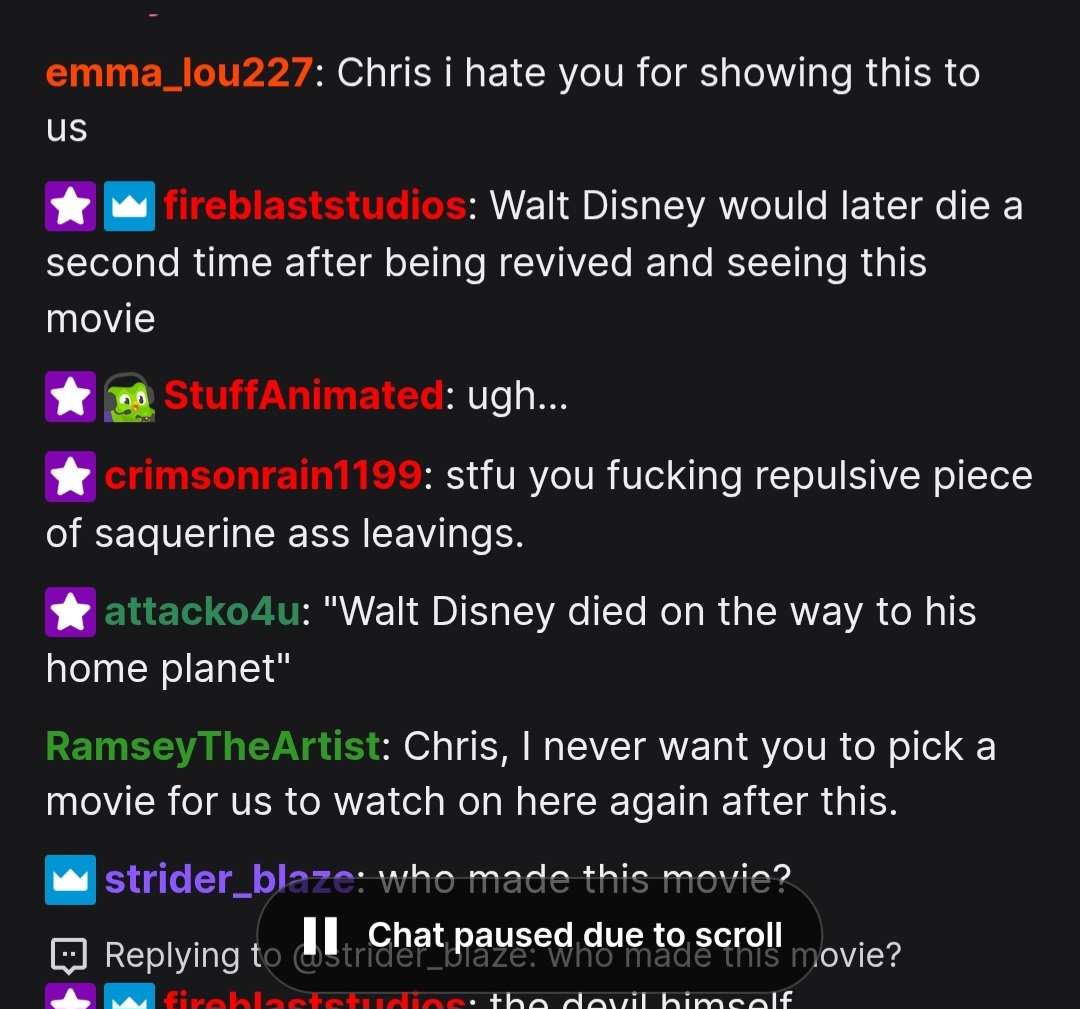Open strider_blaze's username card
The width and height of the screenshot is (1080, 1009).
point(229,880)
